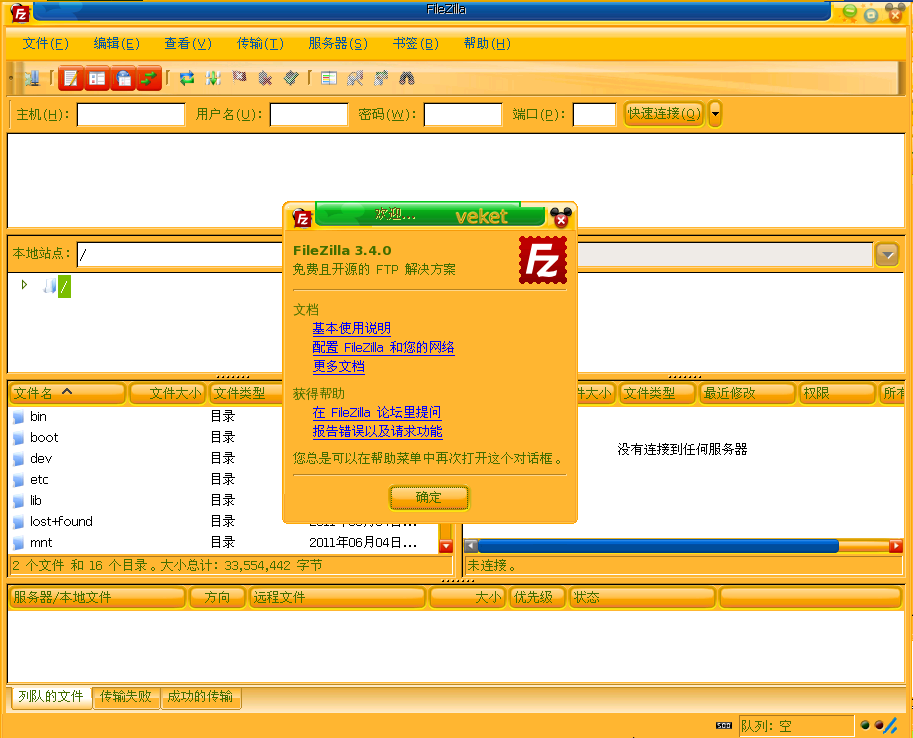This screenshot has width=913, height=738.
Task: Toggle processing of the transfer queue
Action: tap(213, 78)
